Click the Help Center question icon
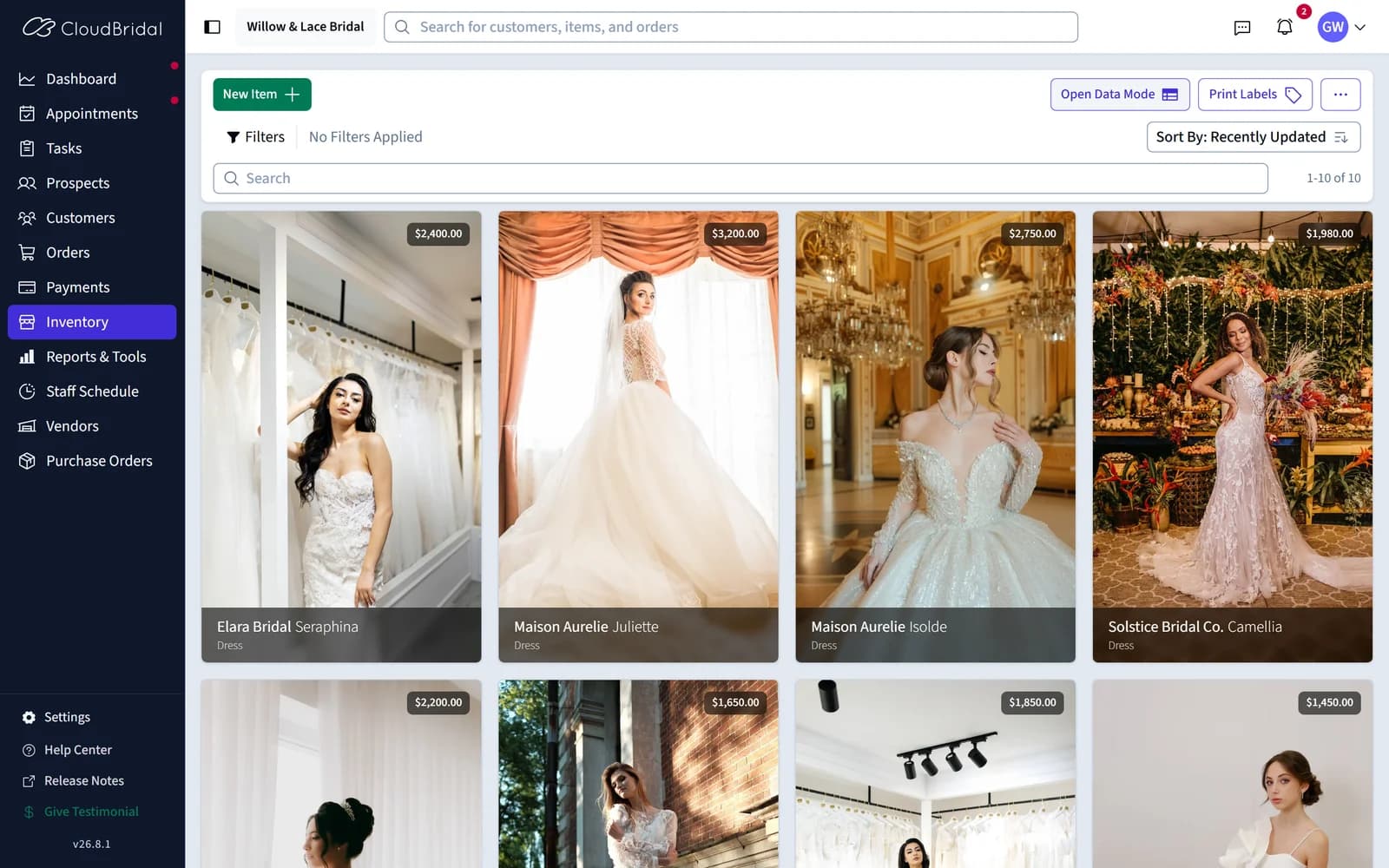Viewport: 1389px width, 868px height. [29, 750]
